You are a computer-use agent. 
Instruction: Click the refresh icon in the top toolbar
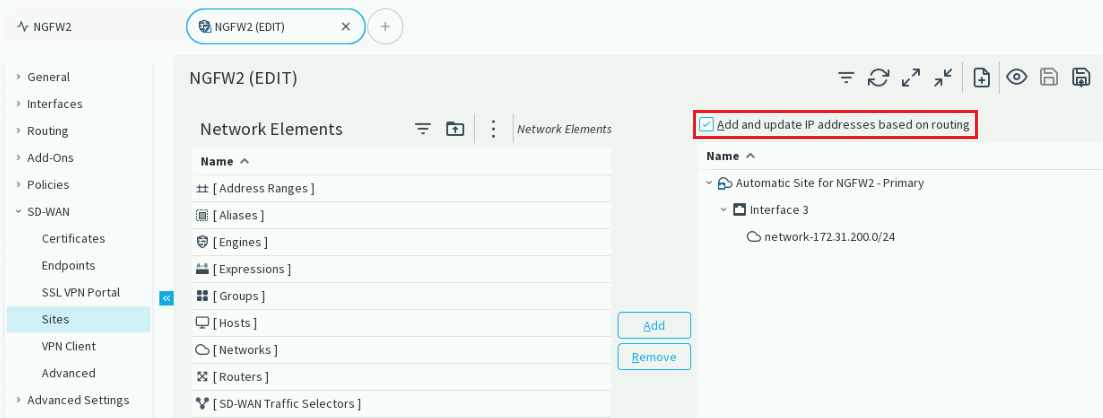point(878,77)
